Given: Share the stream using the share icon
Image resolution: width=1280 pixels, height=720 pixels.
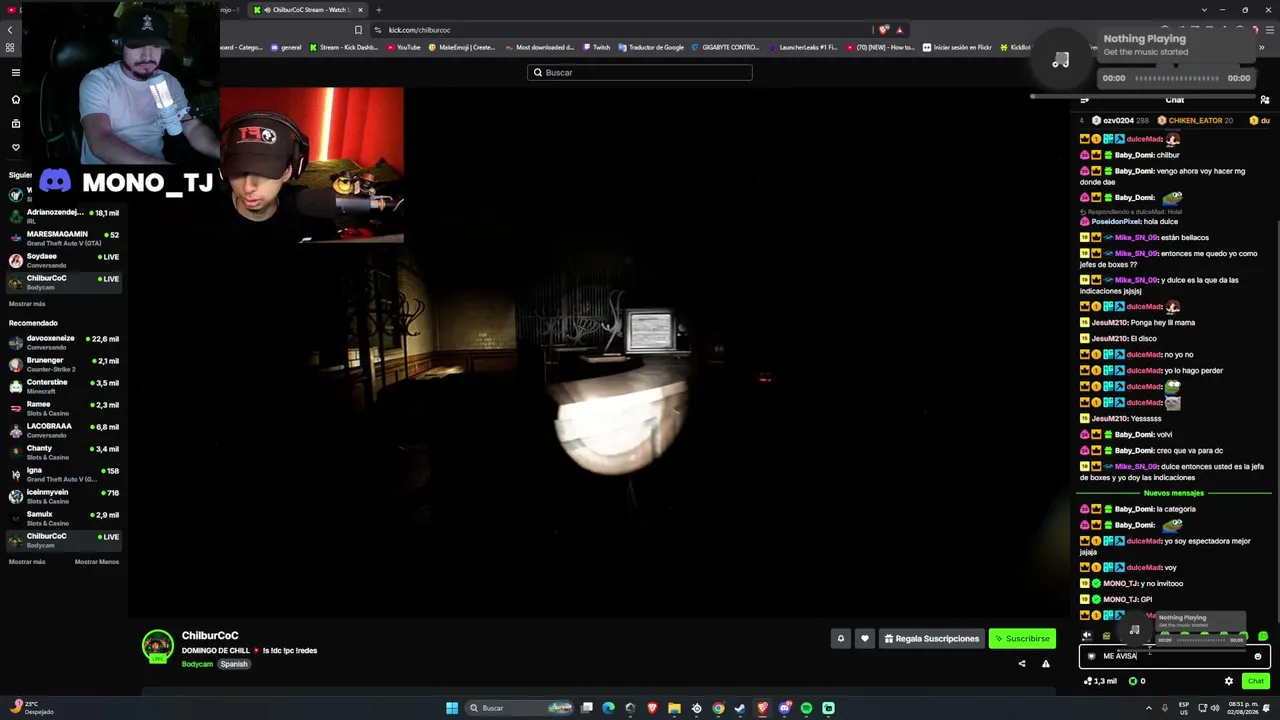Looking at the screenshot, I should (x=1021, y=663).
